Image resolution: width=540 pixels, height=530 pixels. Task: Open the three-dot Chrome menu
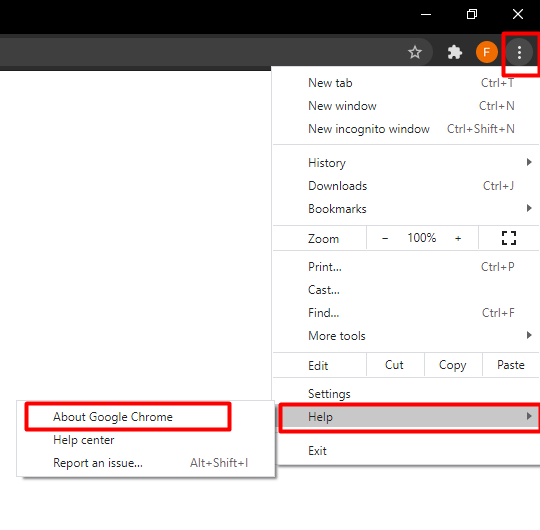[x=519, y=52]
